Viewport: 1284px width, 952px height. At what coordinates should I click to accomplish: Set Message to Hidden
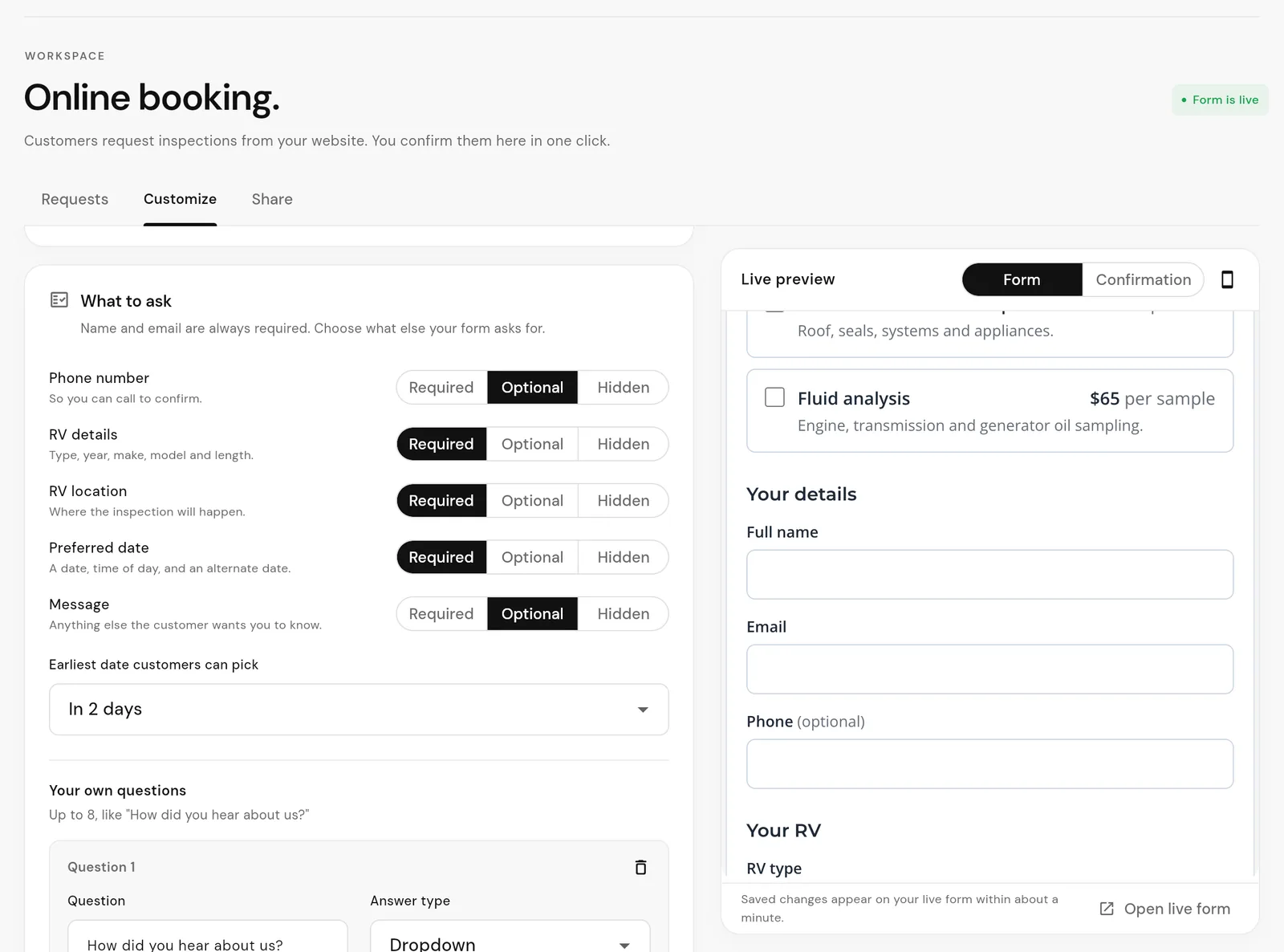click(x=624, y=614)
